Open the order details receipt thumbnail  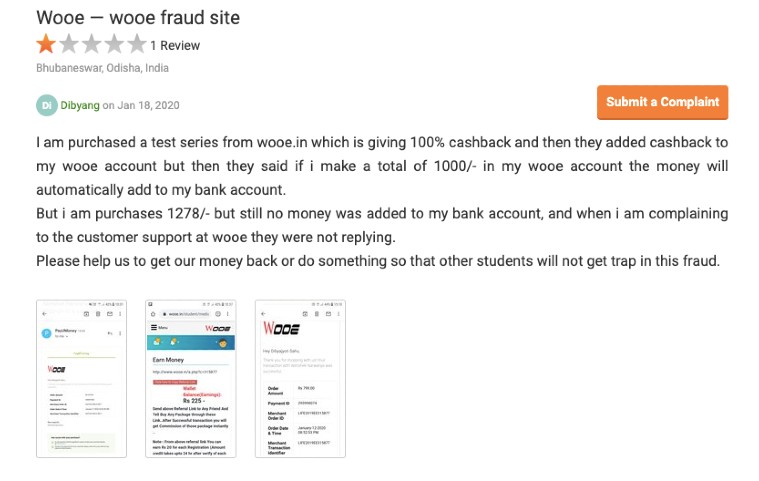300,378
